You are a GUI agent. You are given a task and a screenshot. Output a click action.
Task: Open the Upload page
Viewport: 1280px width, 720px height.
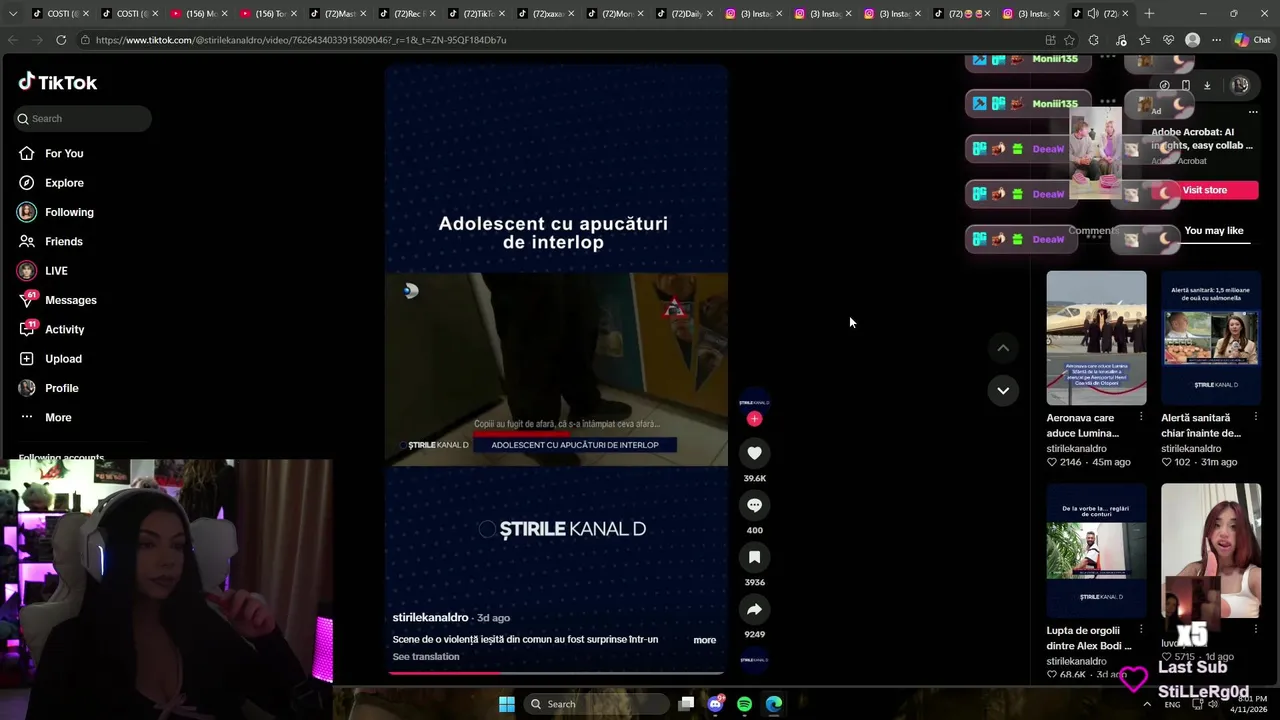[x=63, y=359]
